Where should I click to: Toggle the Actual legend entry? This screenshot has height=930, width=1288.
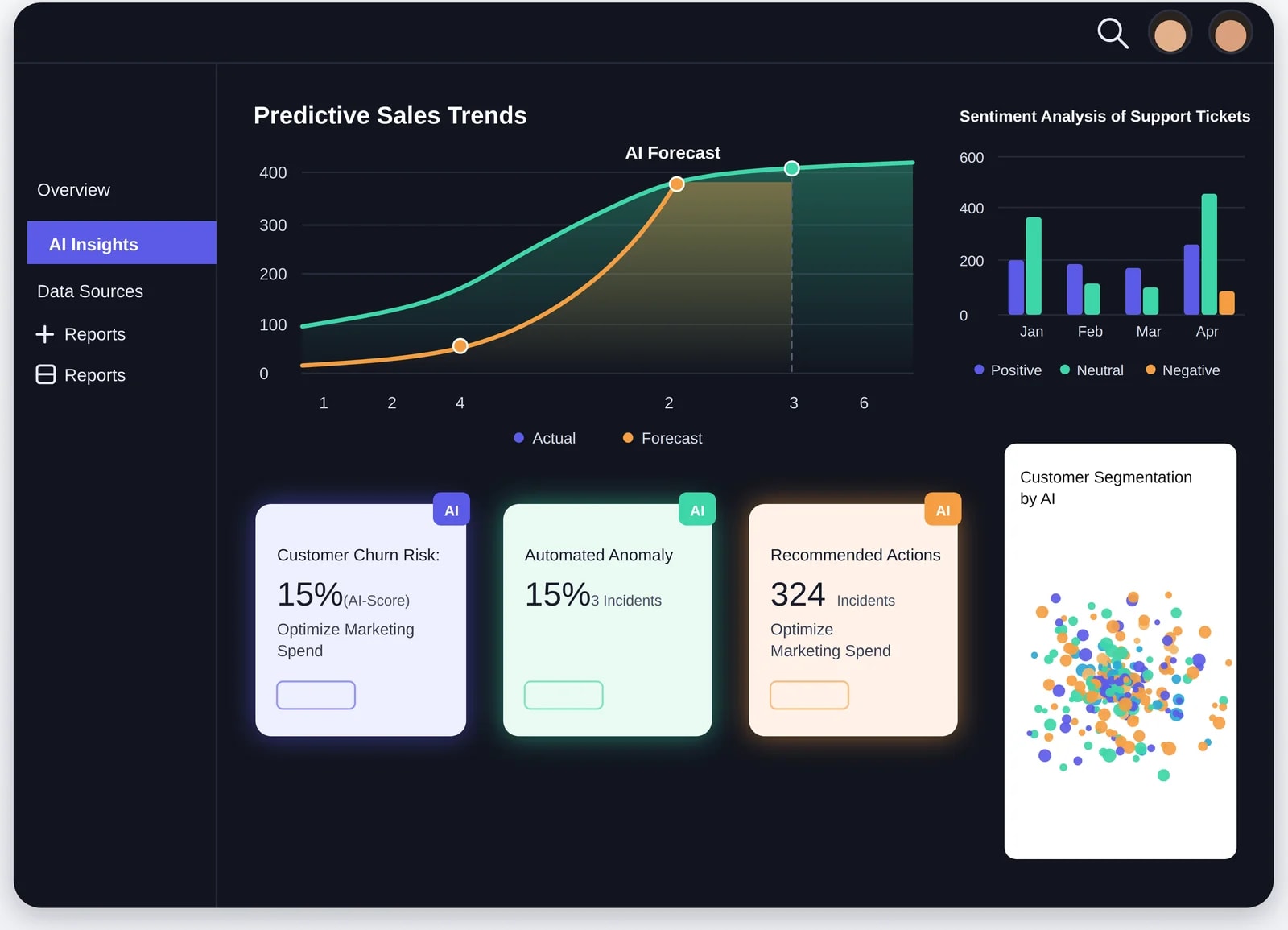[x=545, y=438]
